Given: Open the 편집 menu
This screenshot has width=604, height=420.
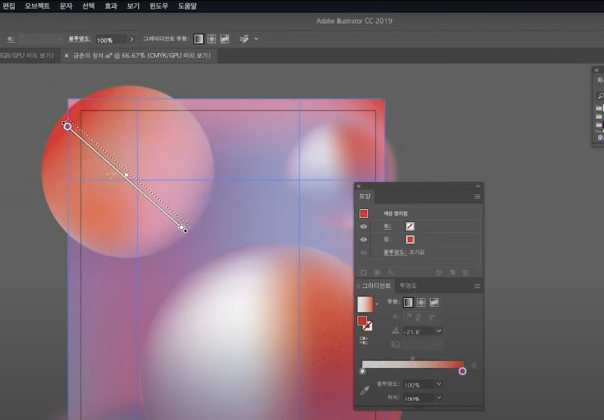Looking at the screenshot, I should pyautogui.click(x=8, y=6).
